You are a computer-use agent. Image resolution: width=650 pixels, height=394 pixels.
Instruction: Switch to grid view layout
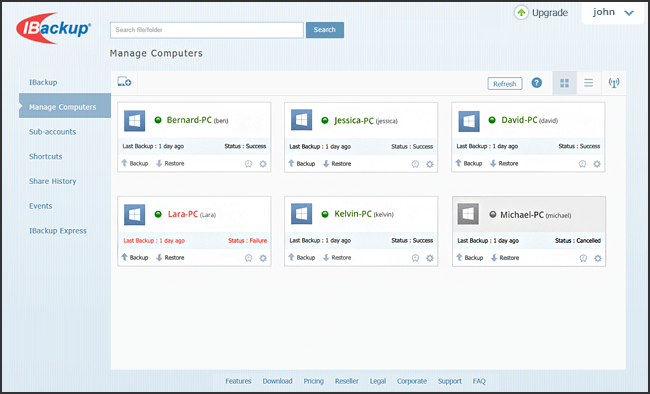pyautogui.click(x=565, y=83)
